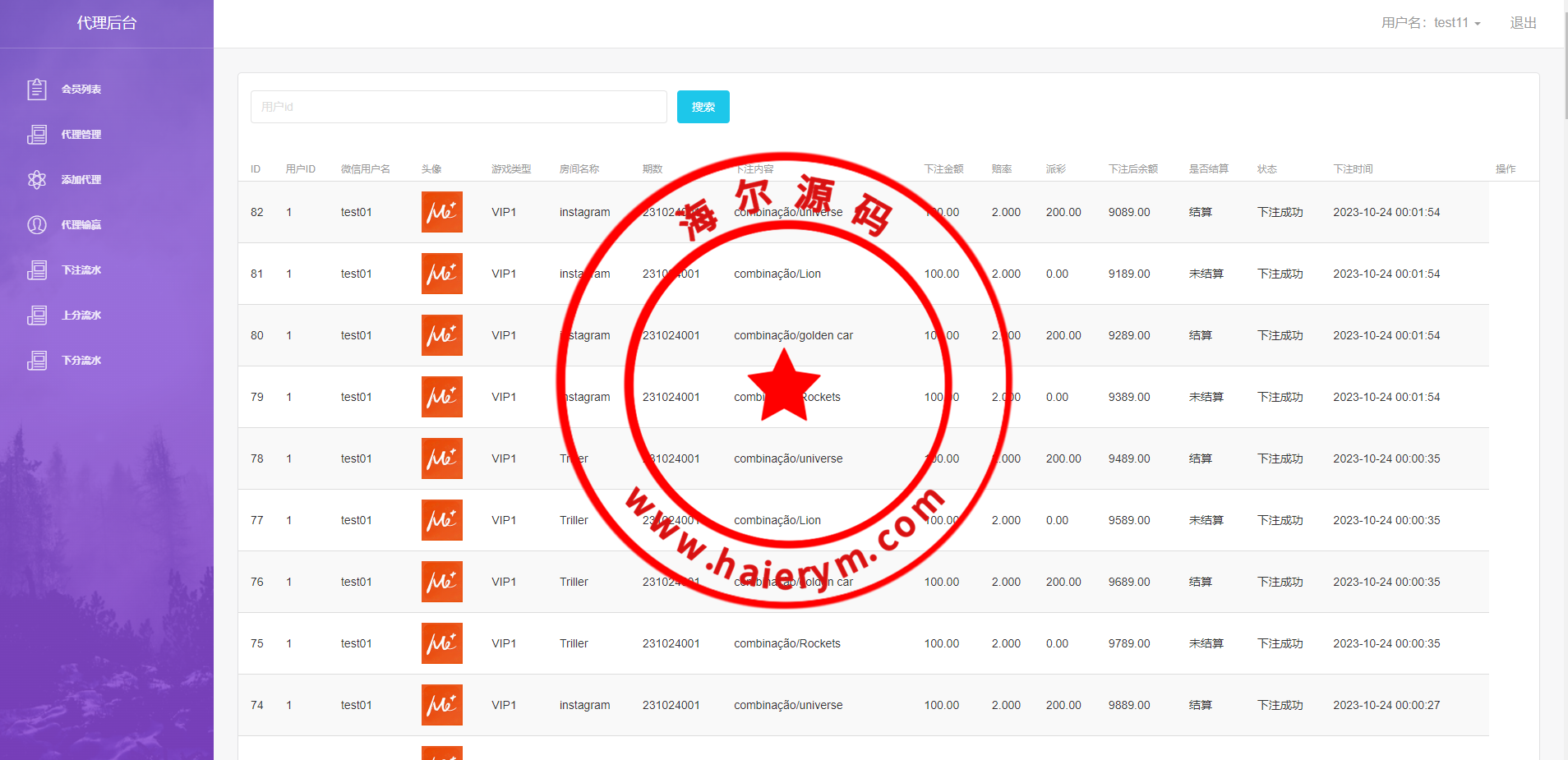Click the 下注后余额 column header
The width and height of the screenshot is (1568, 760).
(x=1133, y=169)
